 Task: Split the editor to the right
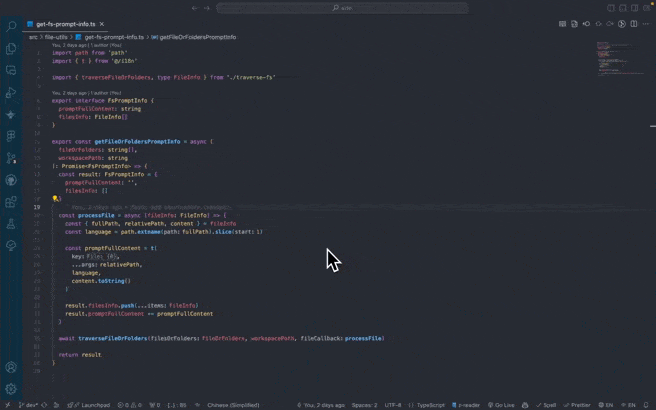coord(634,24)
